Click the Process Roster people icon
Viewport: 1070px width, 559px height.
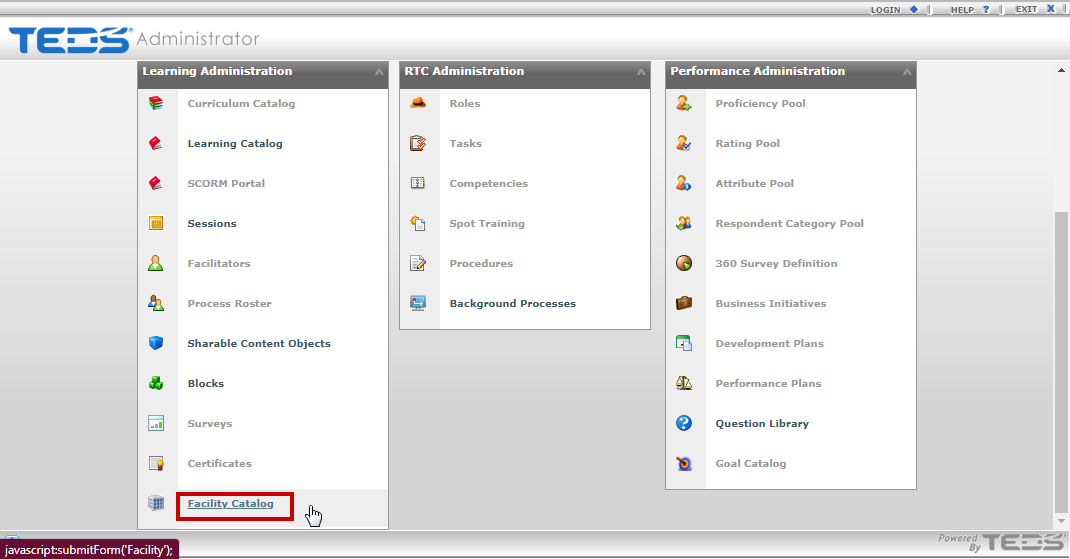click(x=156, y=303)
